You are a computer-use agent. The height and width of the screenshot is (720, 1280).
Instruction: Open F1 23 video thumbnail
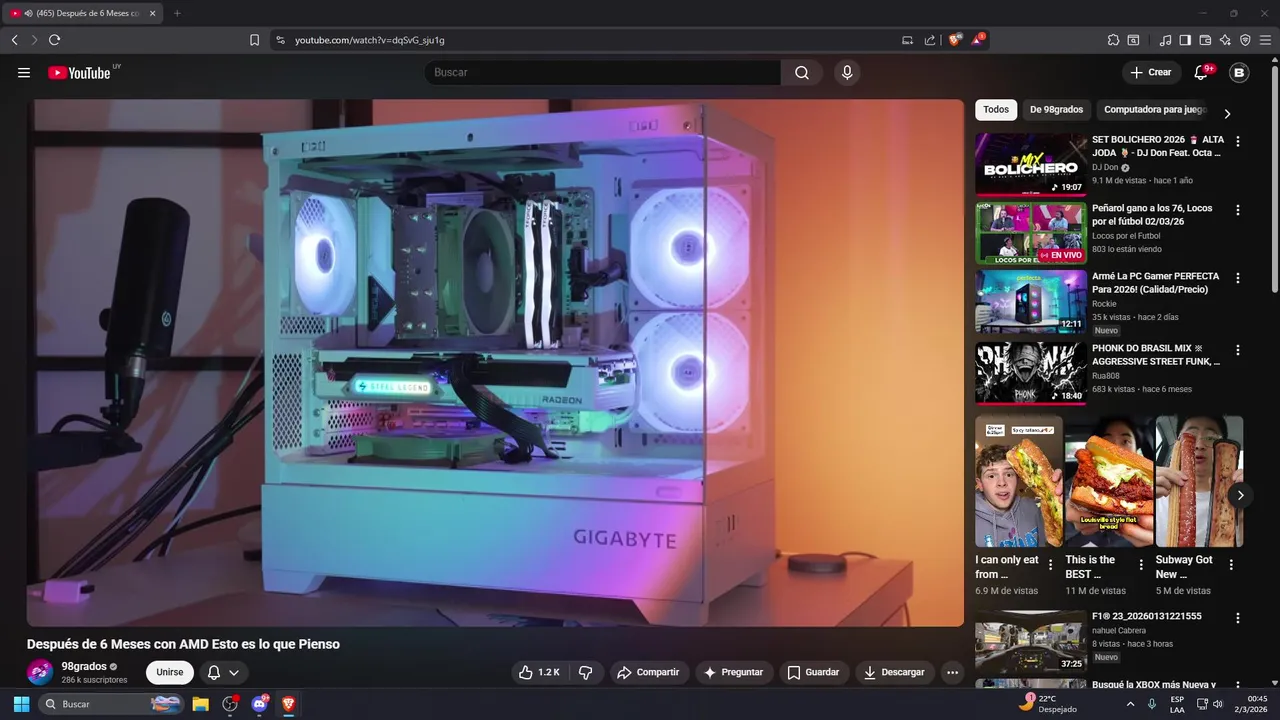1031,641
